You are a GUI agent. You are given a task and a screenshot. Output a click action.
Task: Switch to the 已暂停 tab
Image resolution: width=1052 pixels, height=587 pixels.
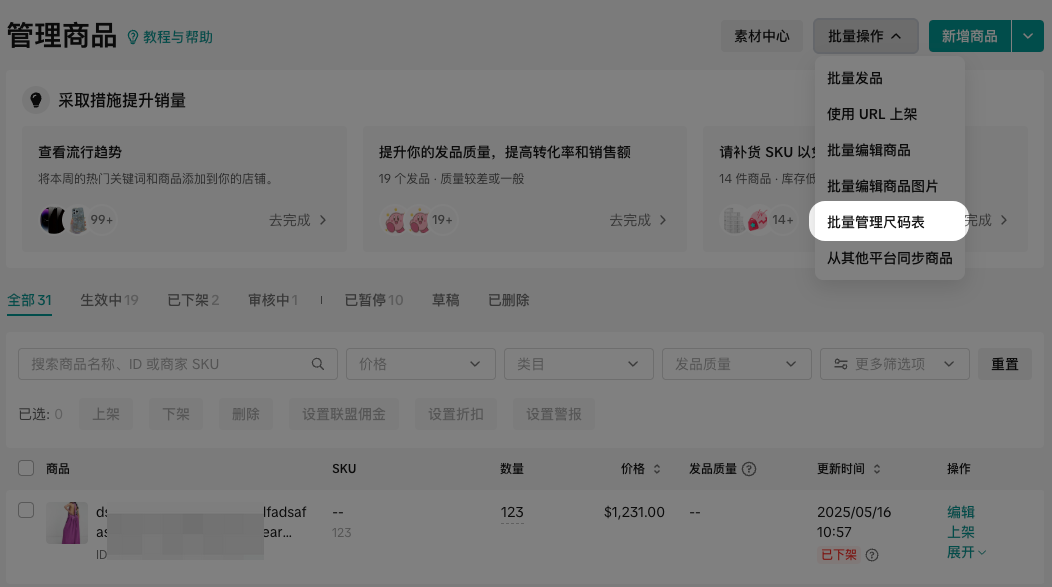pyautogui.click(x=373, y=300)
